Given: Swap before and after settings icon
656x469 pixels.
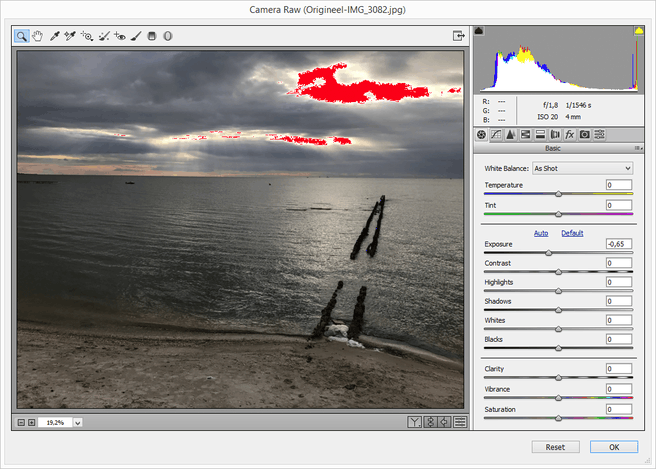Looking at the screenshot, I should 430,422.
